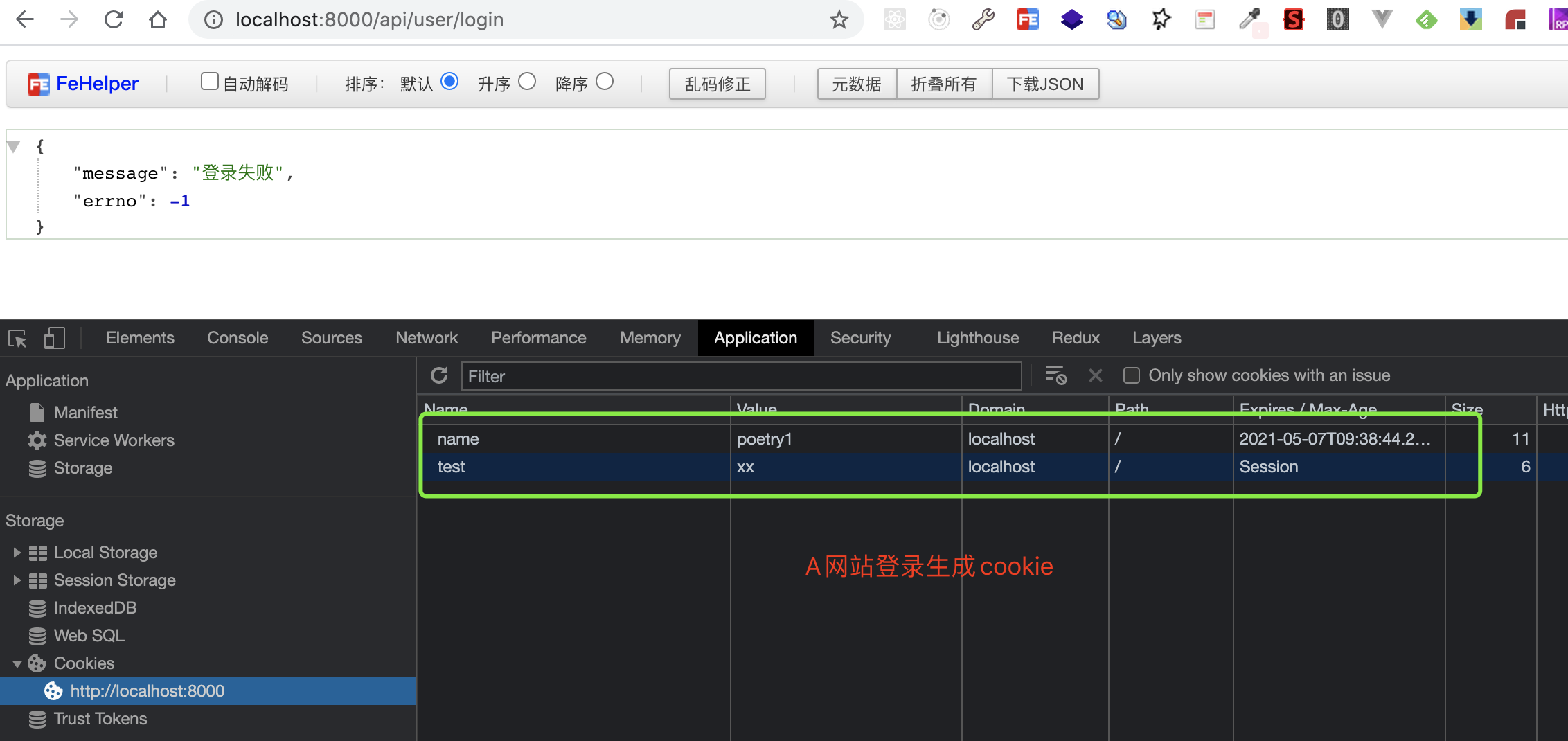Expand the Local Storage tree node
This screenshot has width=1568, height=741.
click(x=17, y=553)
